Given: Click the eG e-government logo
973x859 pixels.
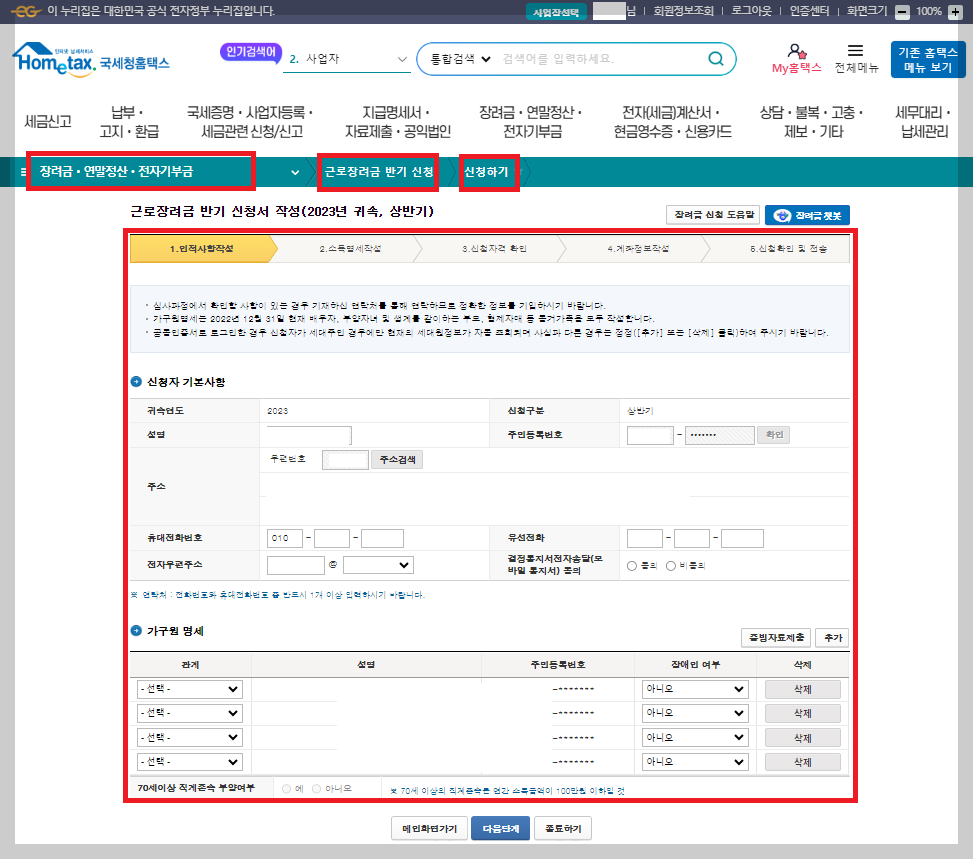Looking at the screenshot, I should tap(26, 11).
